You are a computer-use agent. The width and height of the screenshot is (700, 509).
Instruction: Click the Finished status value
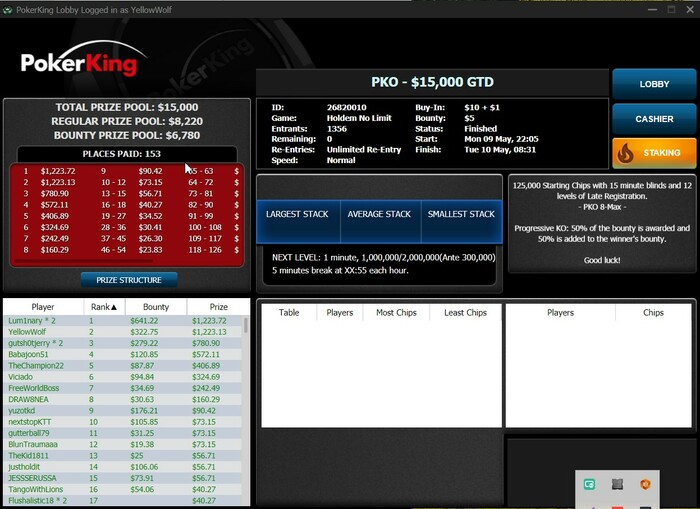(480, 129)
